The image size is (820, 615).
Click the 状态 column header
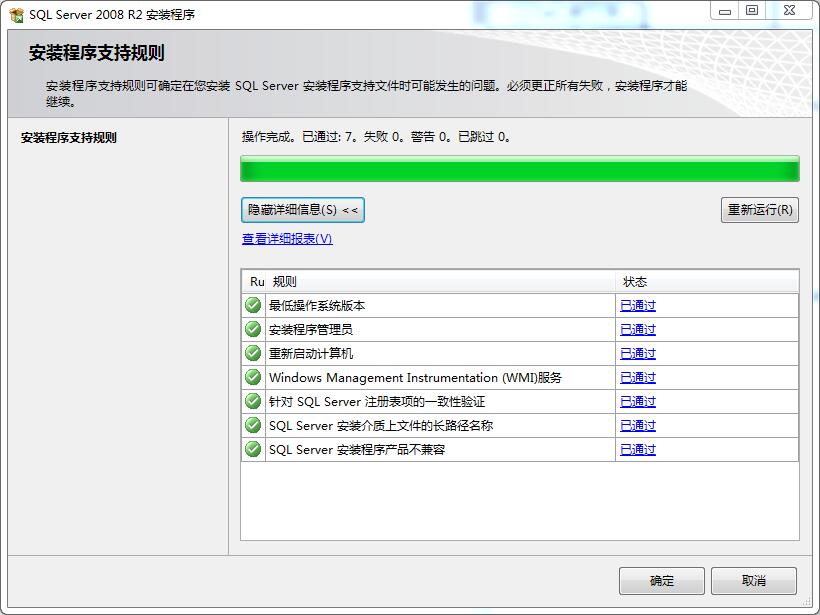(707, 282)
